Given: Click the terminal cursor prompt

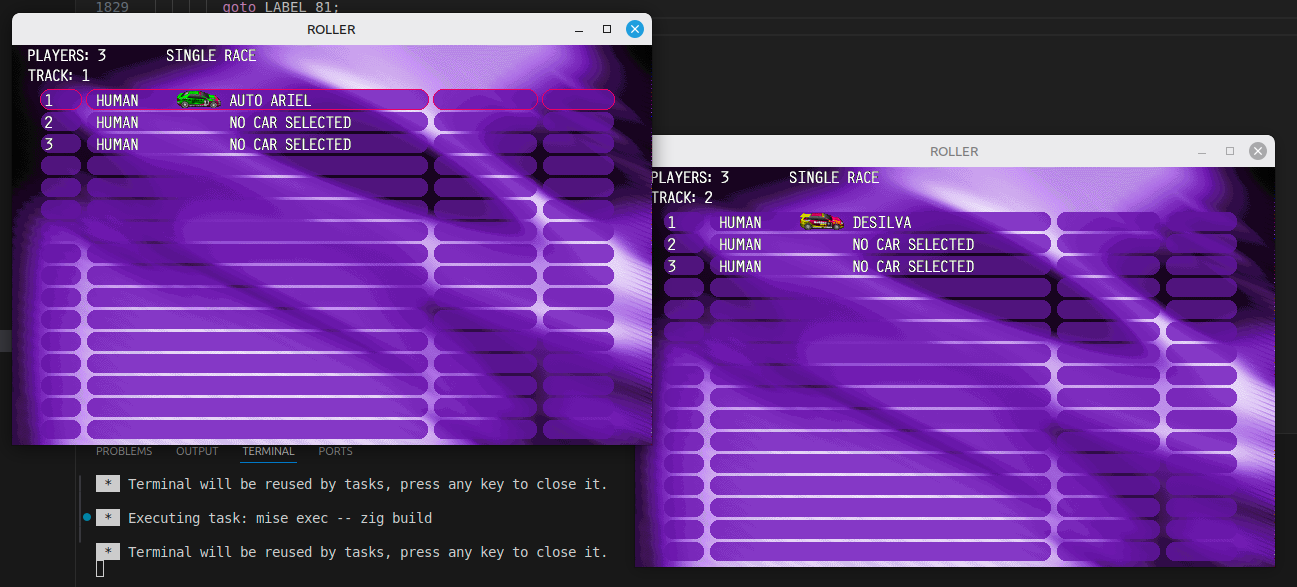Looking at the screenshot, I should (x=100, y=569).
